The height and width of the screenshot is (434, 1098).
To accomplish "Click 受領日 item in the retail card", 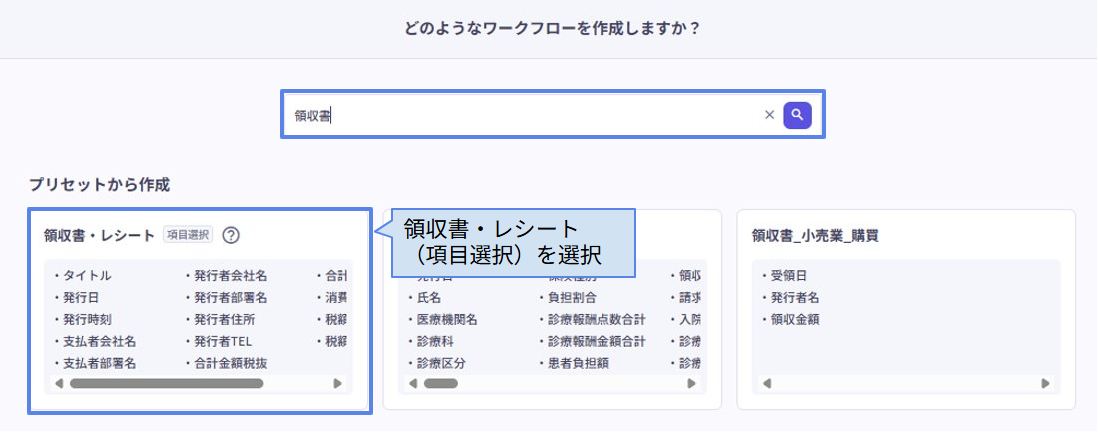I will pyautogui.click(x=787, y=275).
